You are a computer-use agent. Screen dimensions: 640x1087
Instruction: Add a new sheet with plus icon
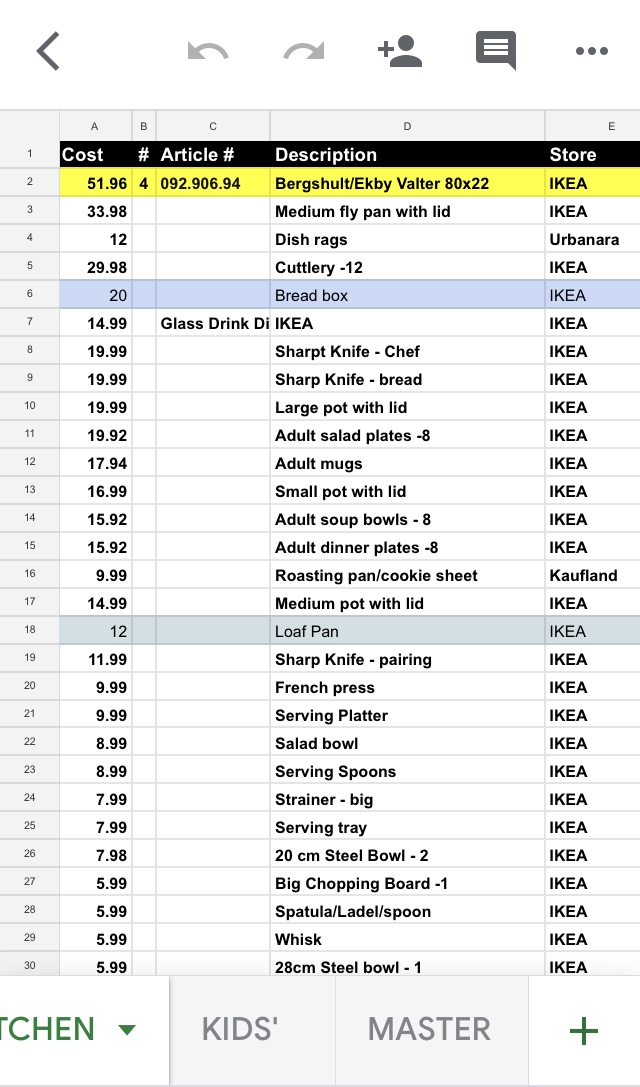[x=583, y=1030]
